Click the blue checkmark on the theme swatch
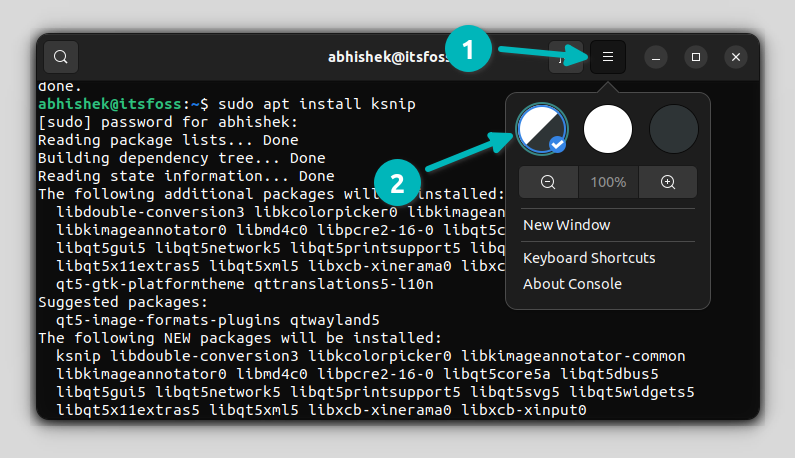 click(x=558, y=145)
